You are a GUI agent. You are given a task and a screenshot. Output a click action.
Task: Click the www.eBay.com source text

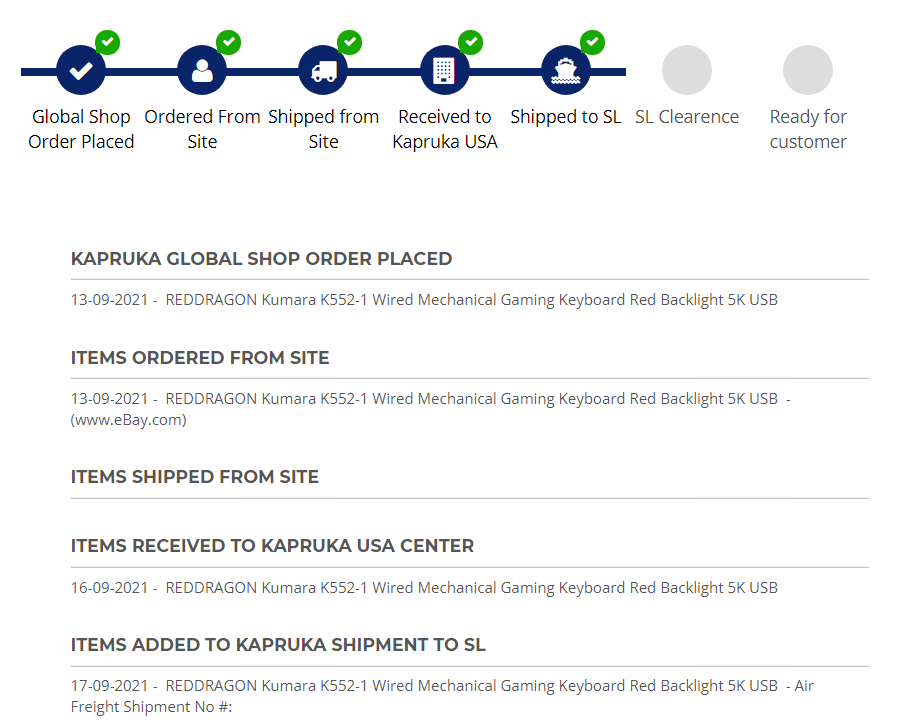[129, 420]
